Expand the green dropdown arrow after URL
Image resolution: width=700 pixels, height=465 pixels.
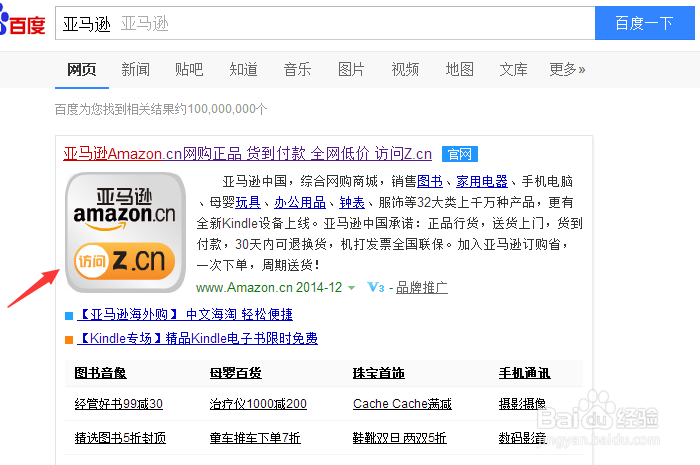click(x=351, y=288)
